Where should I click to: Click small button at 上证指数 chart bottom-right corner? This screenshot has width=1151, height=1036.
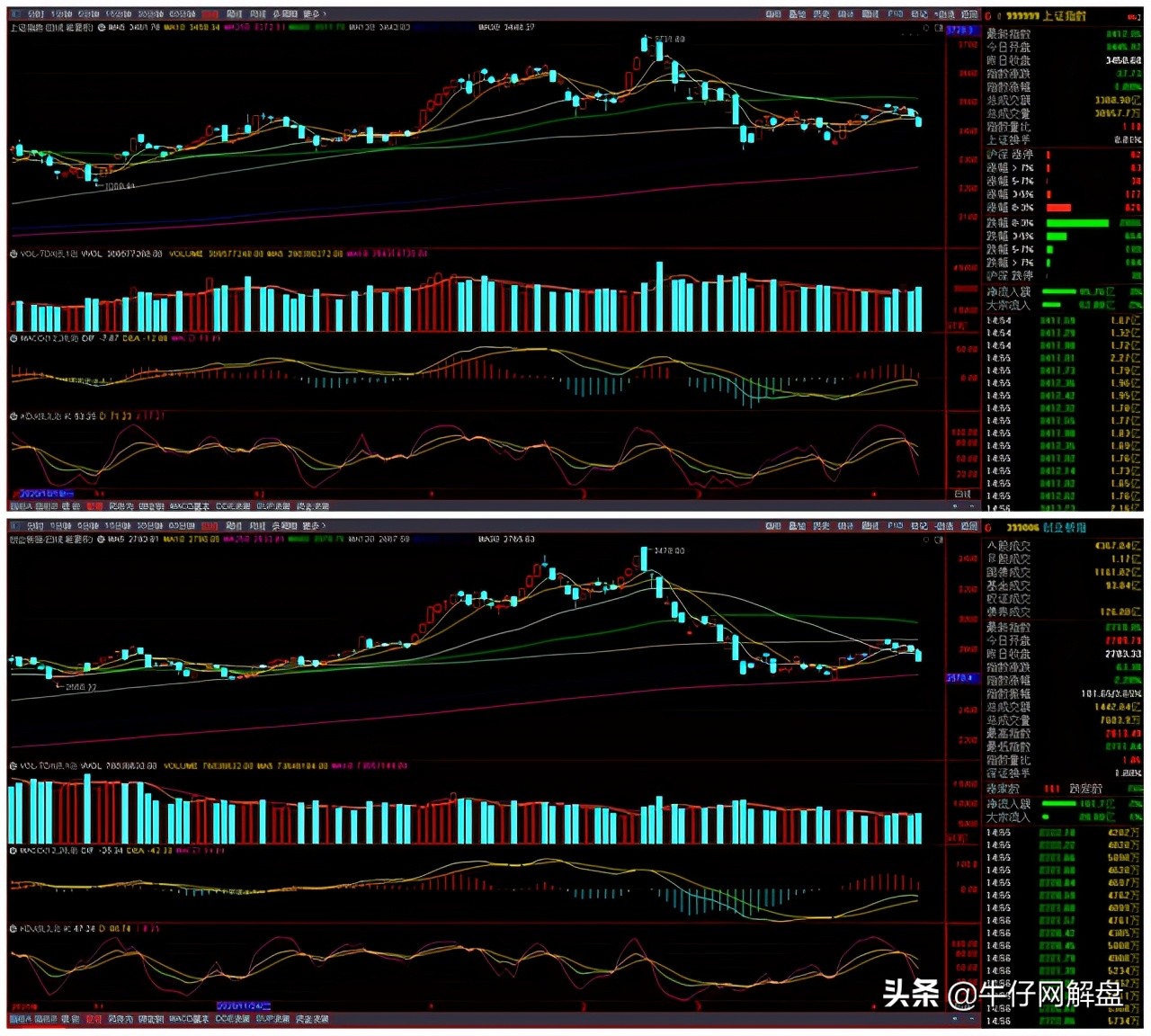(x=963, y=495)
